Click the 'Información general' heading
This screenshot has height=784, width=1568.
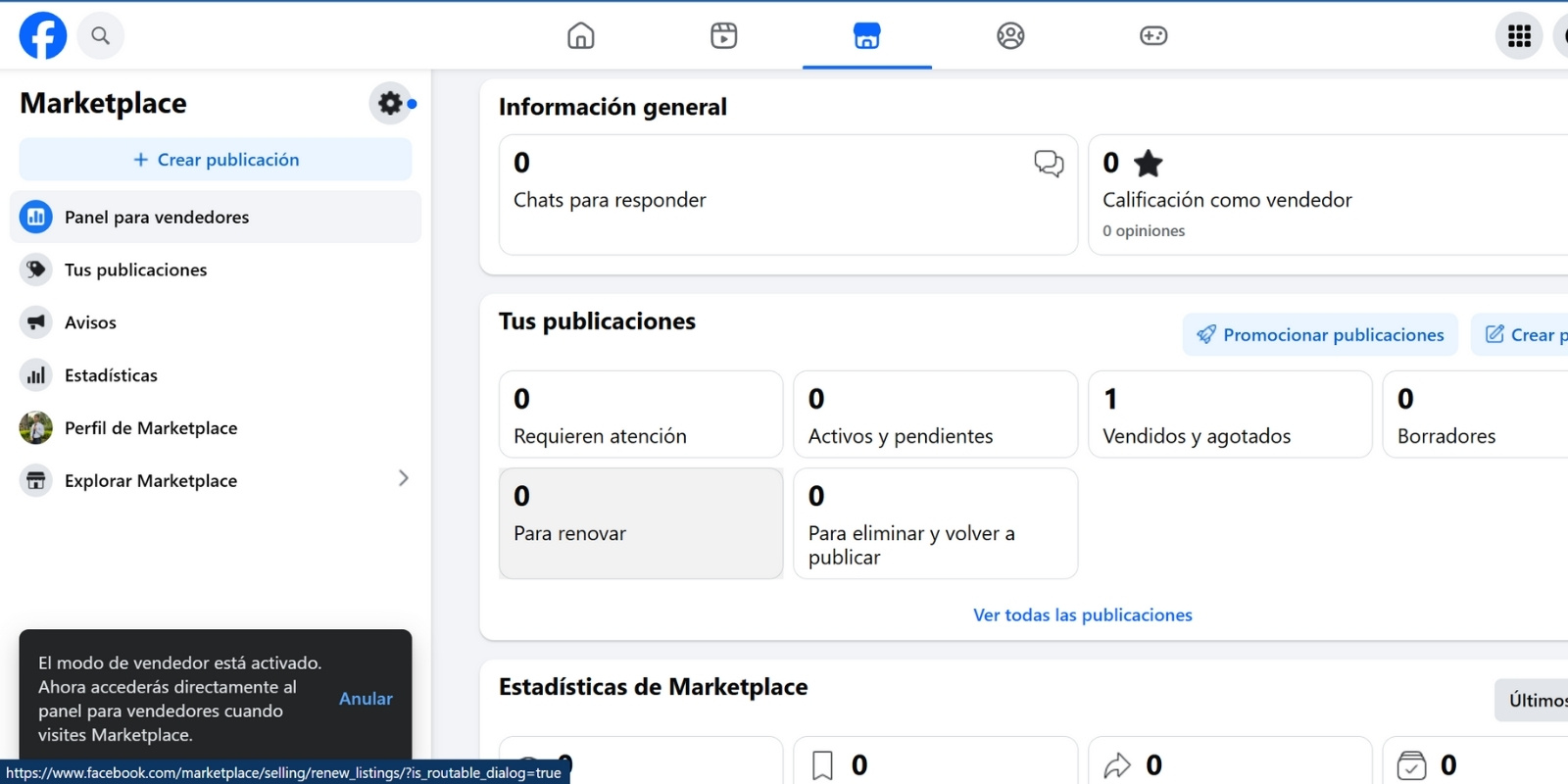coord(612,107)
